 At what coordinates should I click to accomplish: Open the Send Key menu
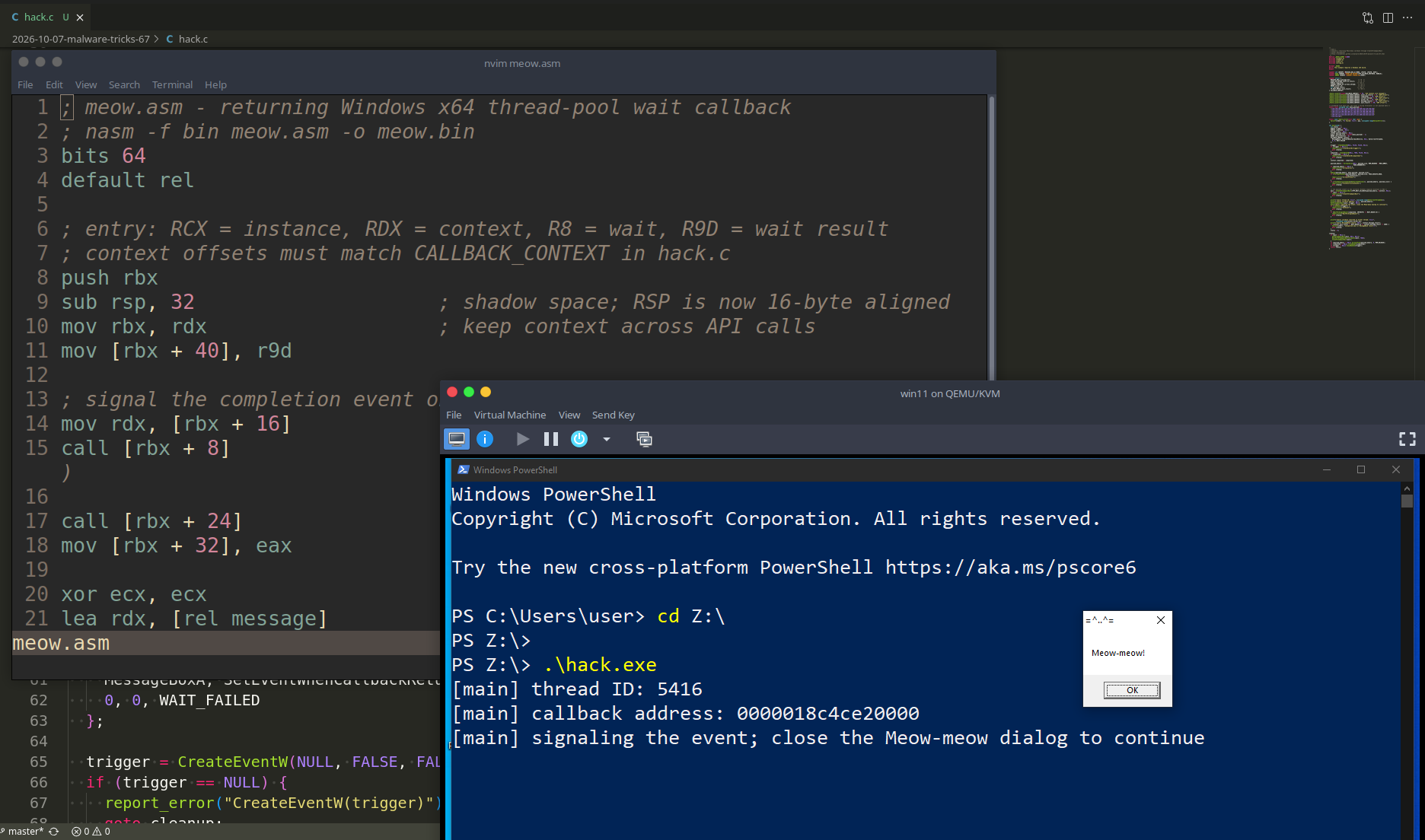[x=613, y=415]
